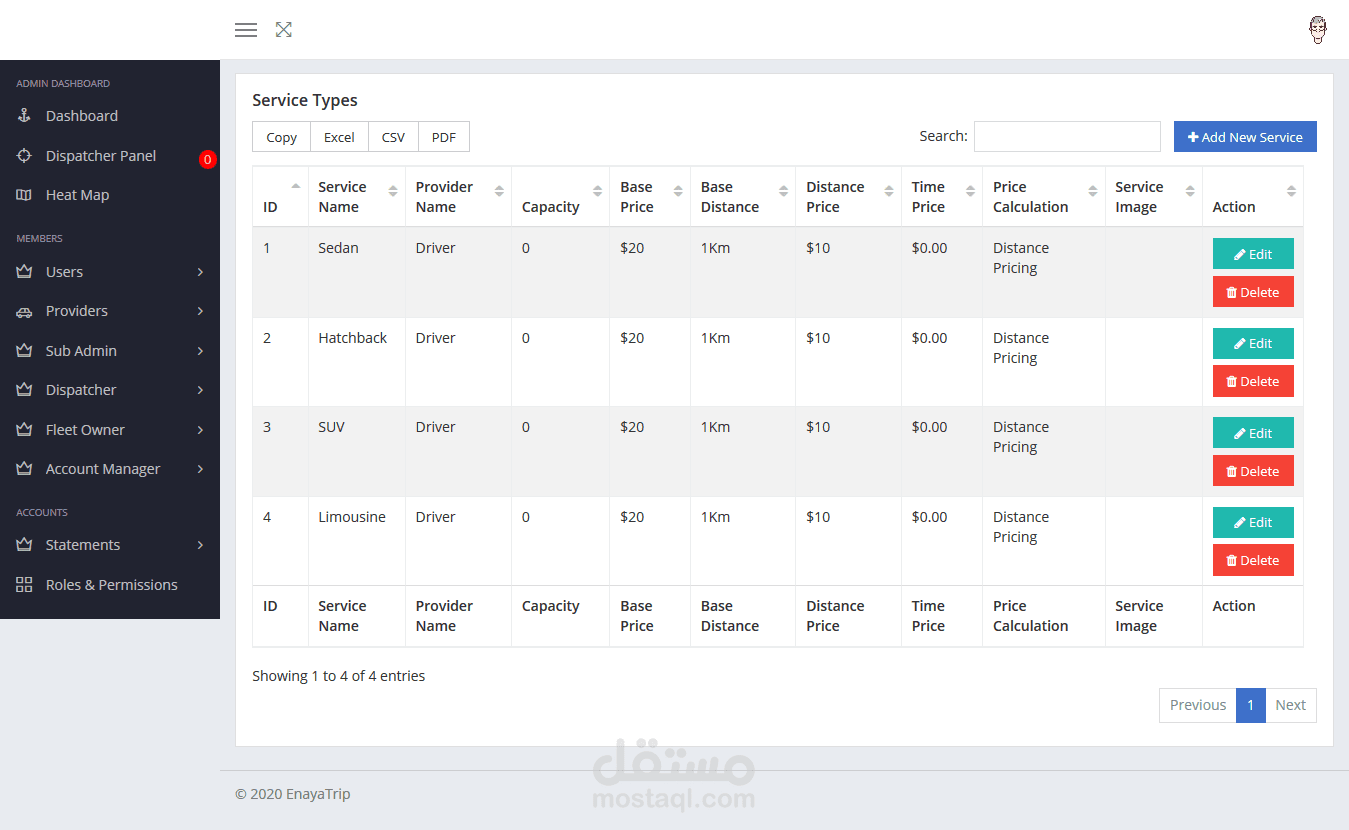Click the Providers car icon
Viewport: 1349px width, 830px height.
25,312
